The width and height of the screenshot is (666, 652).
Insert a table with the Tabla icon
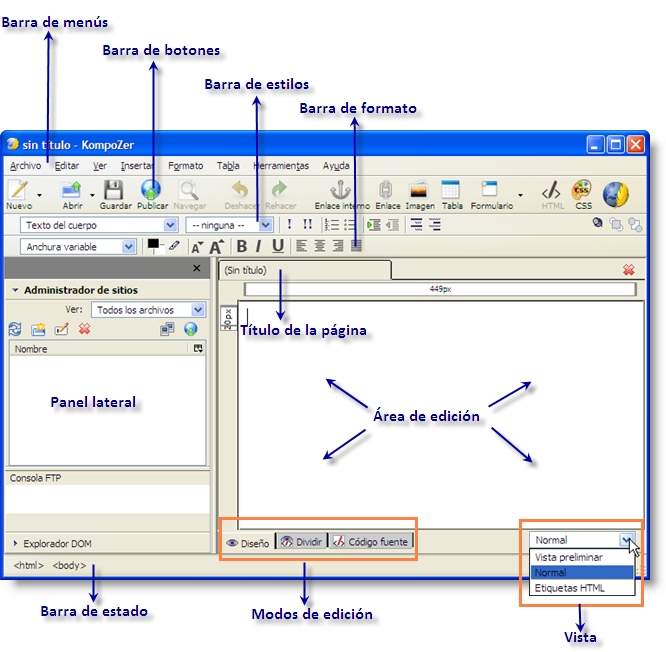(x=450, y=189)
